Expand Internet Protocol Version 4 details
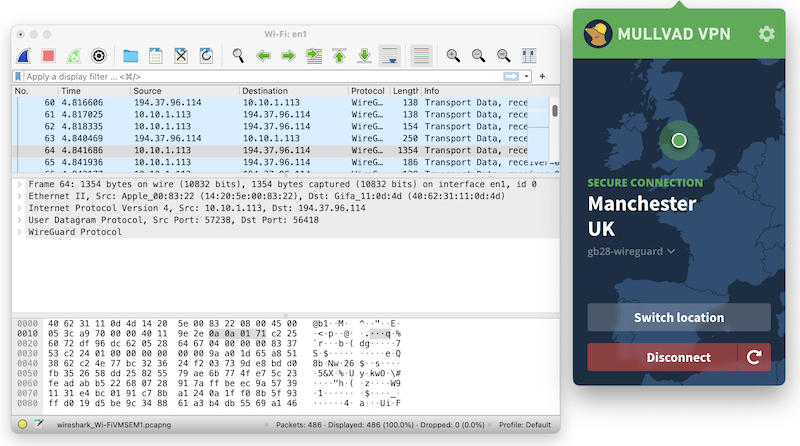 tap(19, 208)
